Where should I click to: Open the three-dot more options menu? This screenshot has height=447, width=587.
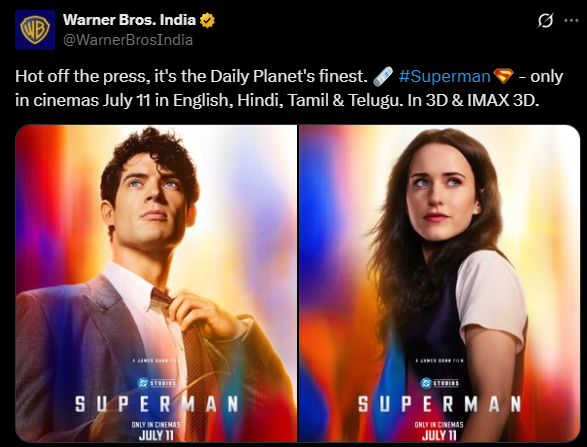pyautogui.click(x=571, y=21)
